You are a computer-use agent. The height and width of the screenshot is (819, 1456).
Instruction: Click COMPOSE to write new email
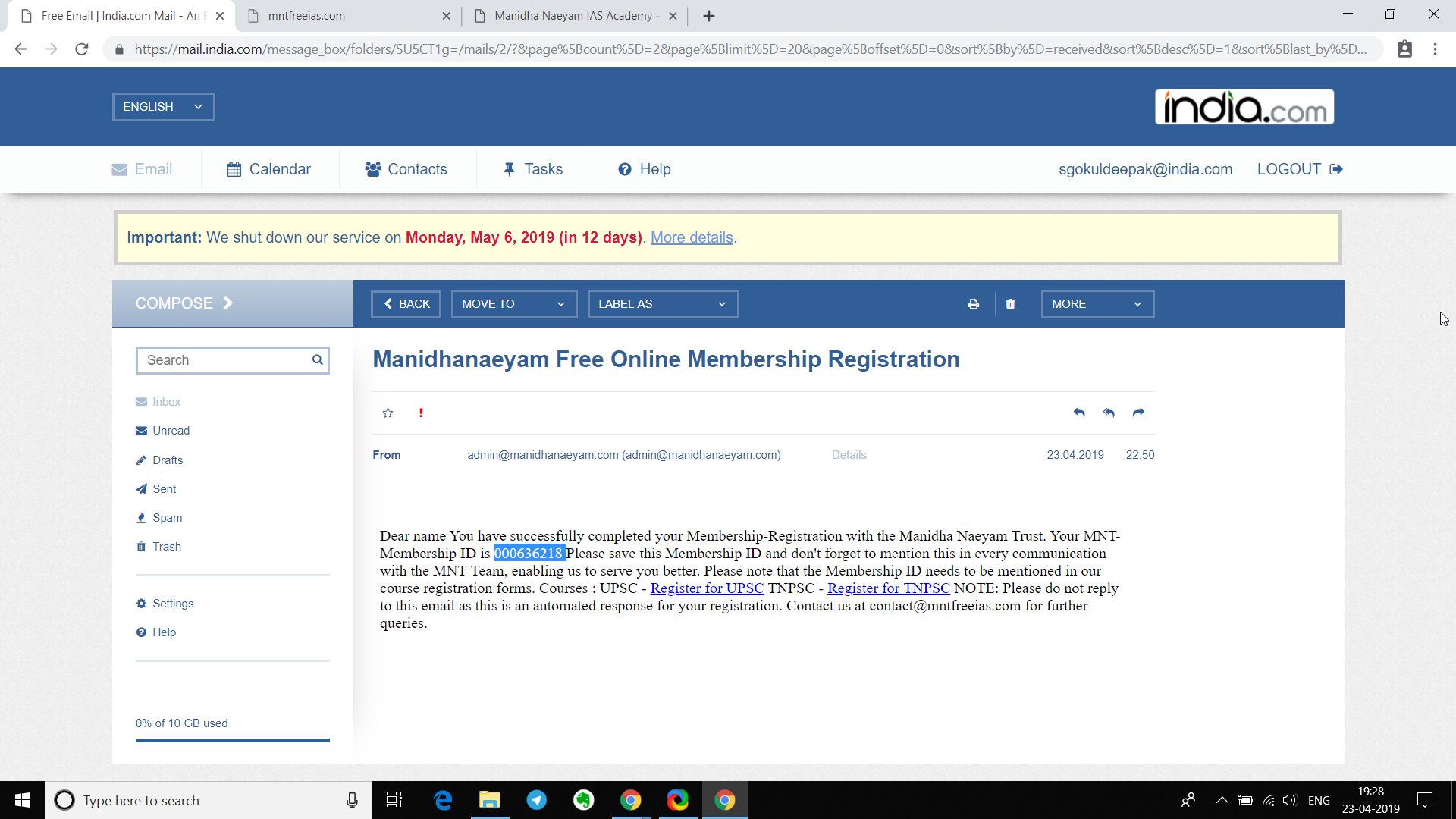tap(232, 303)
